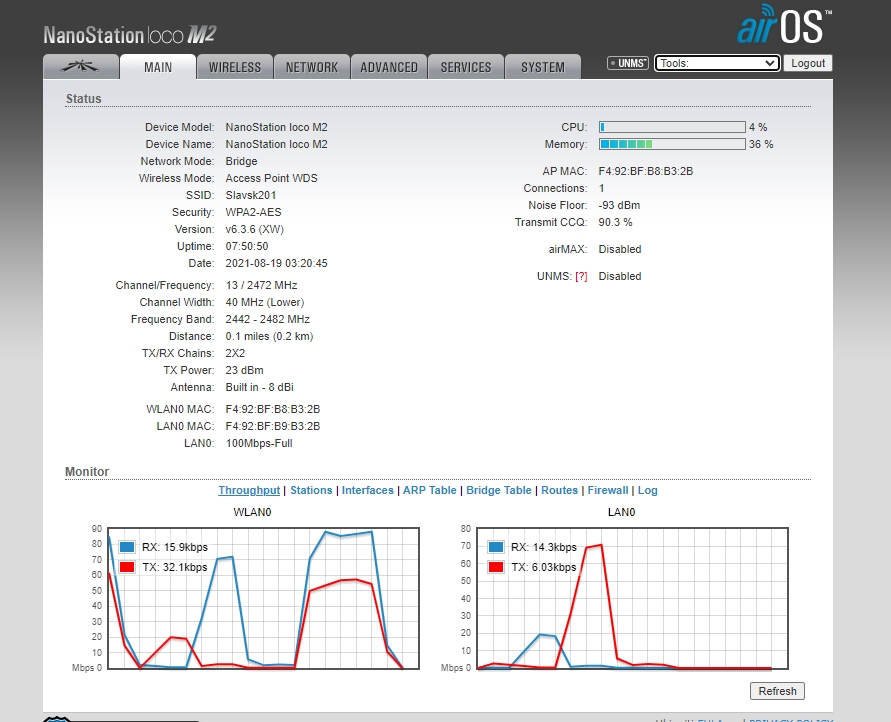Screen dimensions: 891x722
Task: Click the WLAN0 RX rate 15.9kbps
Action: click(186, 547)
